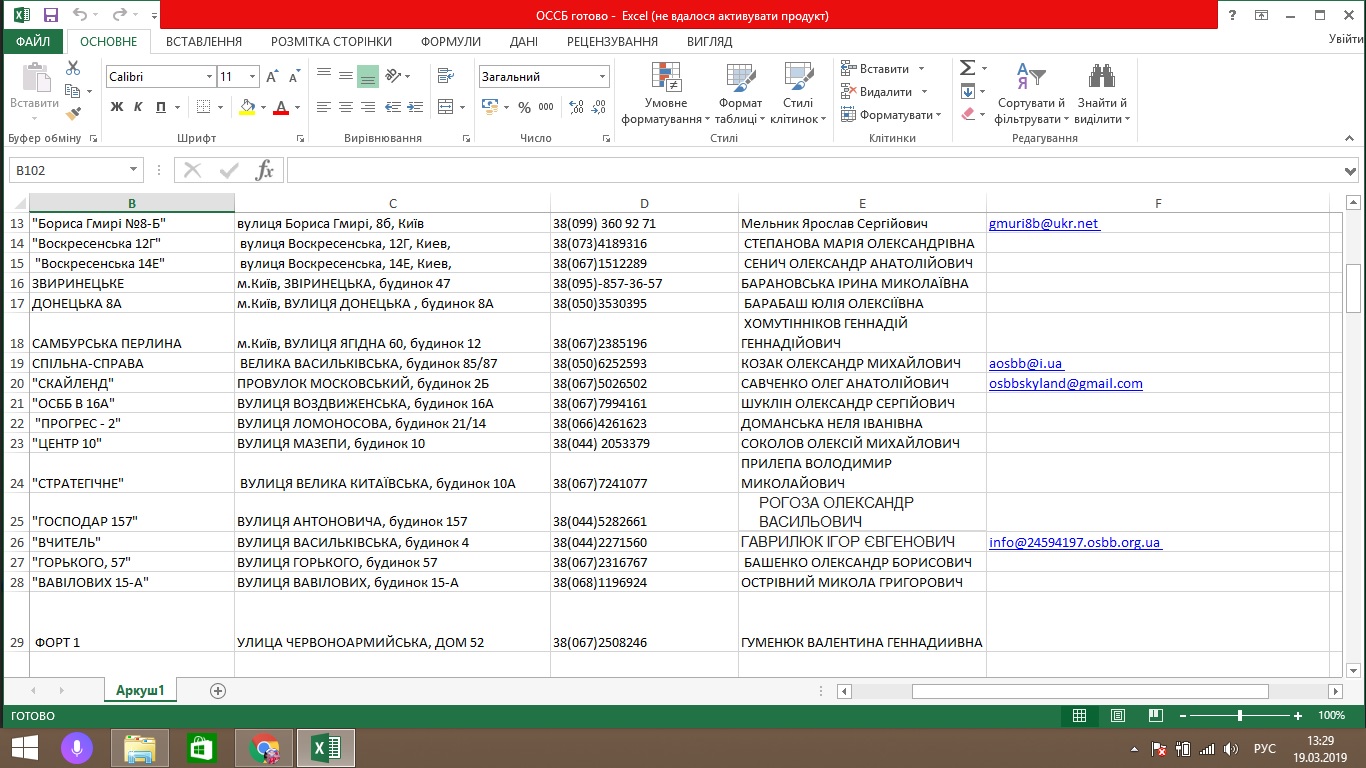Viewport: 1366px width, 768px height.
Task: Expand the font size dropdown showing 11
Action: [253, 77]
